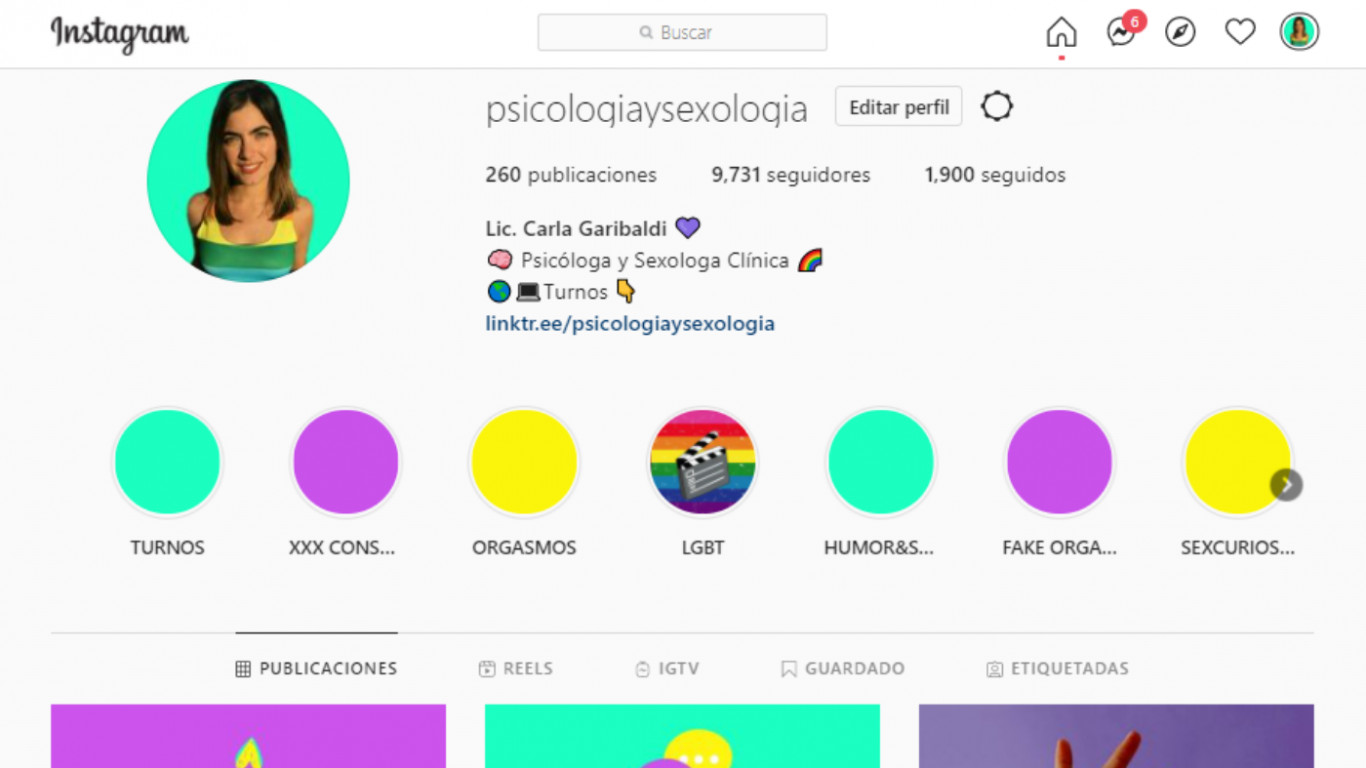Switch to the REELS tab
The image size is (1366, 768).
pos(516,669)
